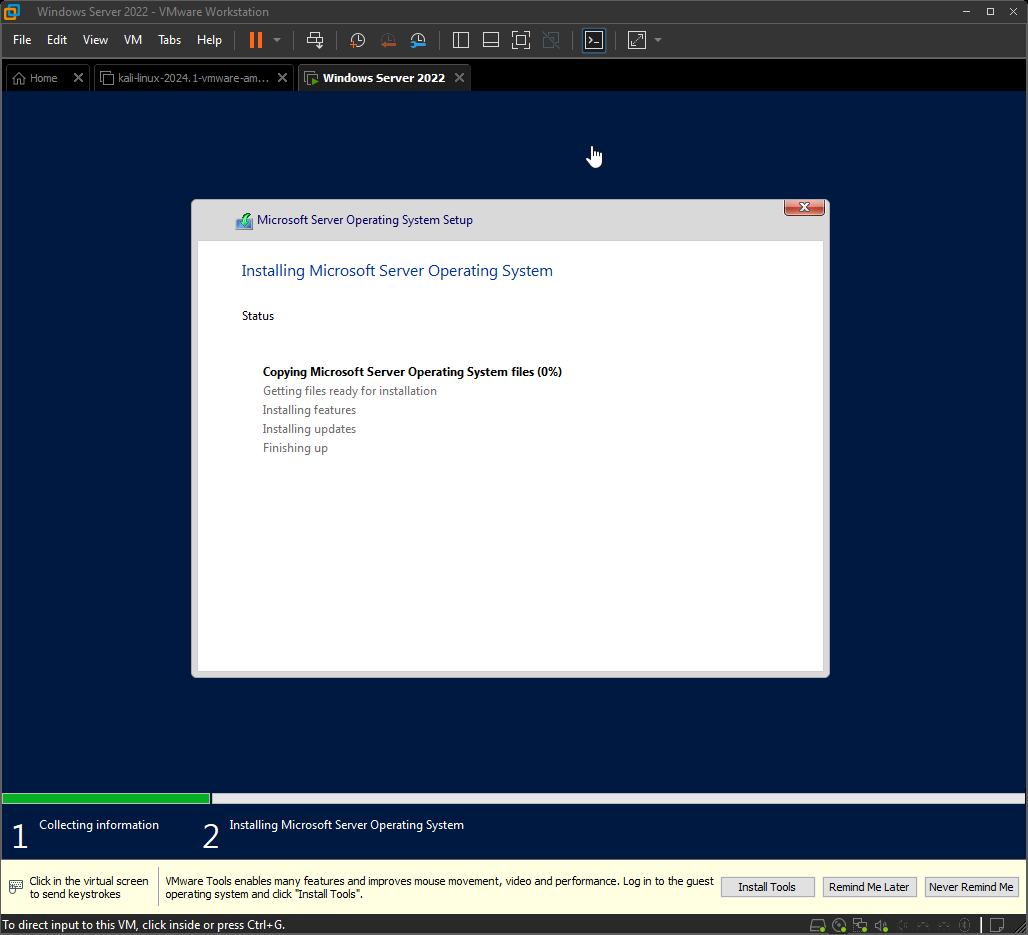Click Send Ctrl+Alt+Del toolbar icon

click(315, 40)
